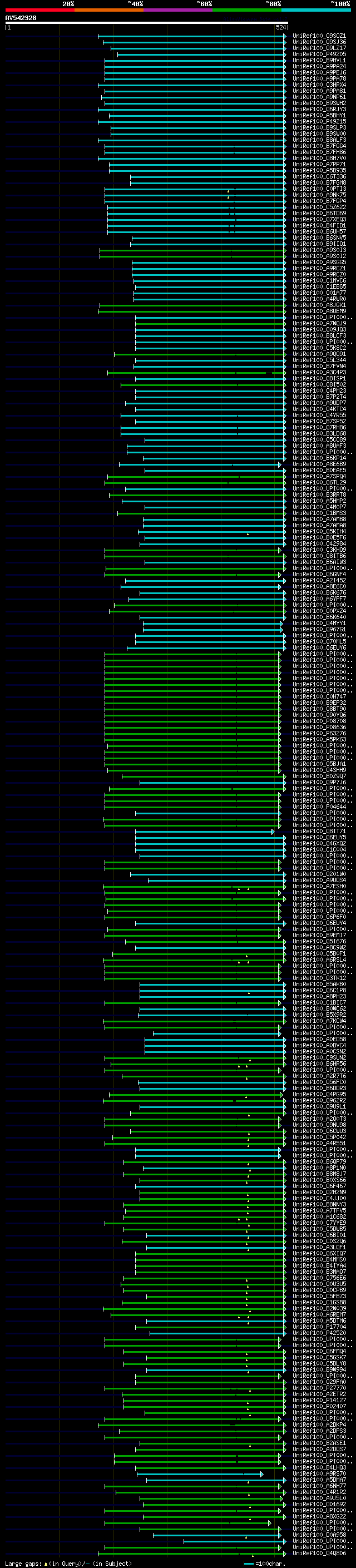Click the UniRef100_Q4PM23 label
Screen dimensions: 356x1568
point(319,391)
